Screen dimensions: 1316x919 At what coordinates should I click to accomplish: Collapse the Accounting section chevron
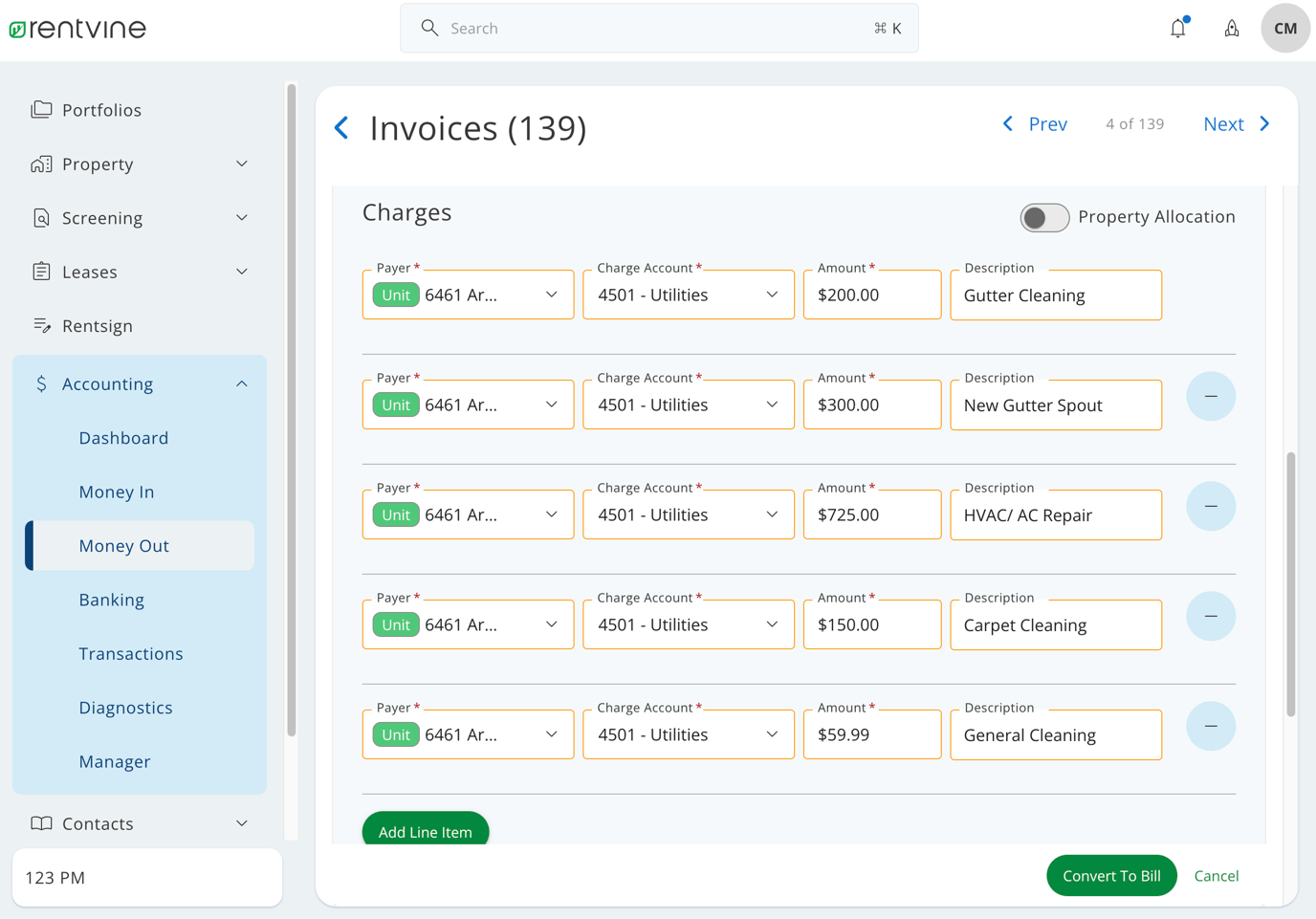(242, 383)
